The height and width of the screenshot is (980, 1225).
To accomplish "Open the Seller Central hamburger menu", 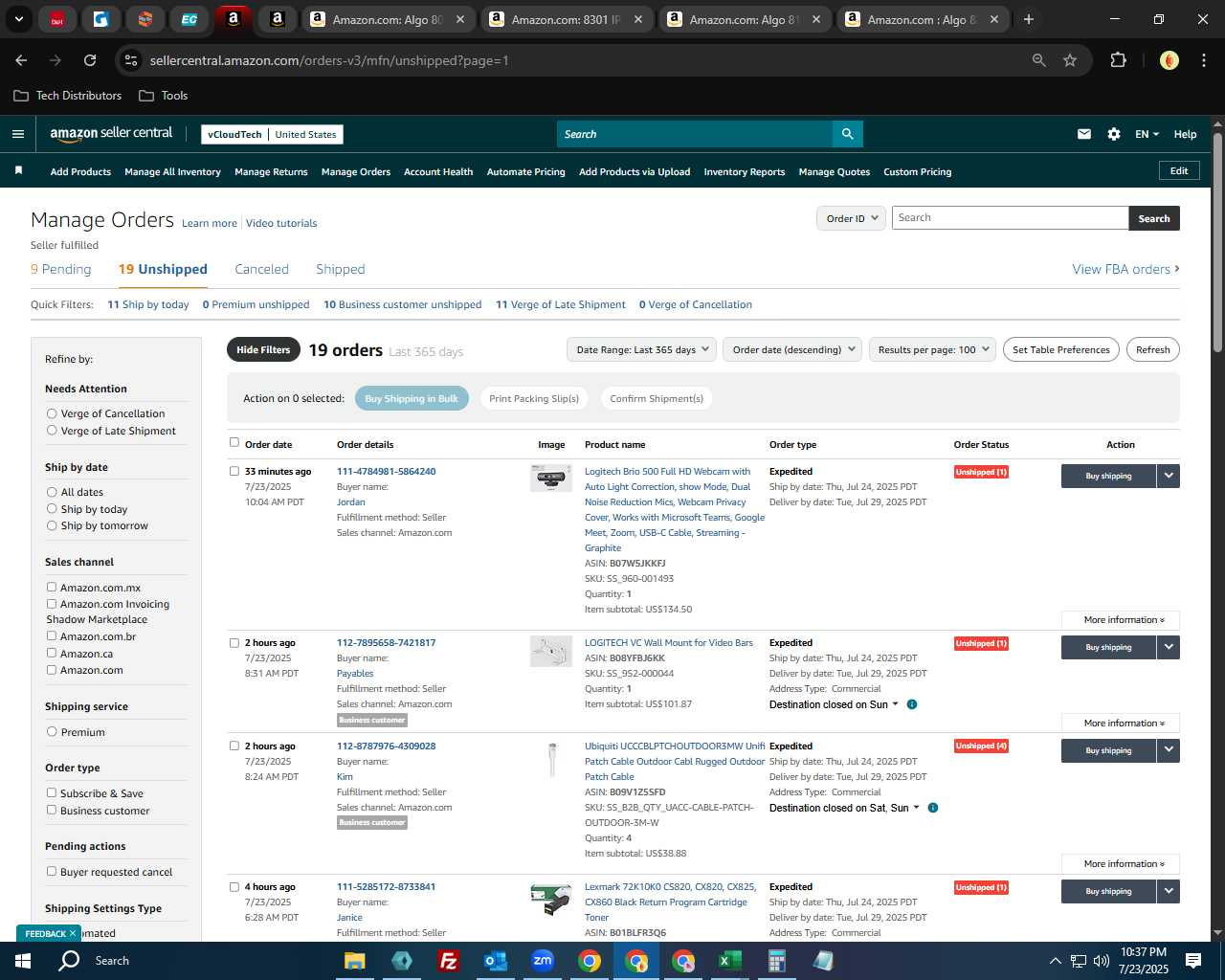I will (17, 134).
